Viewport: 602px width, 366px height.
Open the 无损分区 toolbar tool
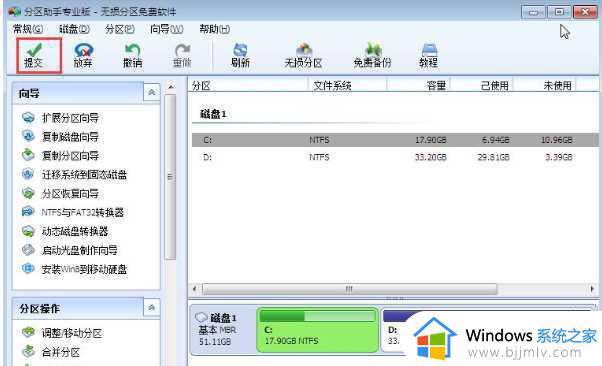[303, 56]
